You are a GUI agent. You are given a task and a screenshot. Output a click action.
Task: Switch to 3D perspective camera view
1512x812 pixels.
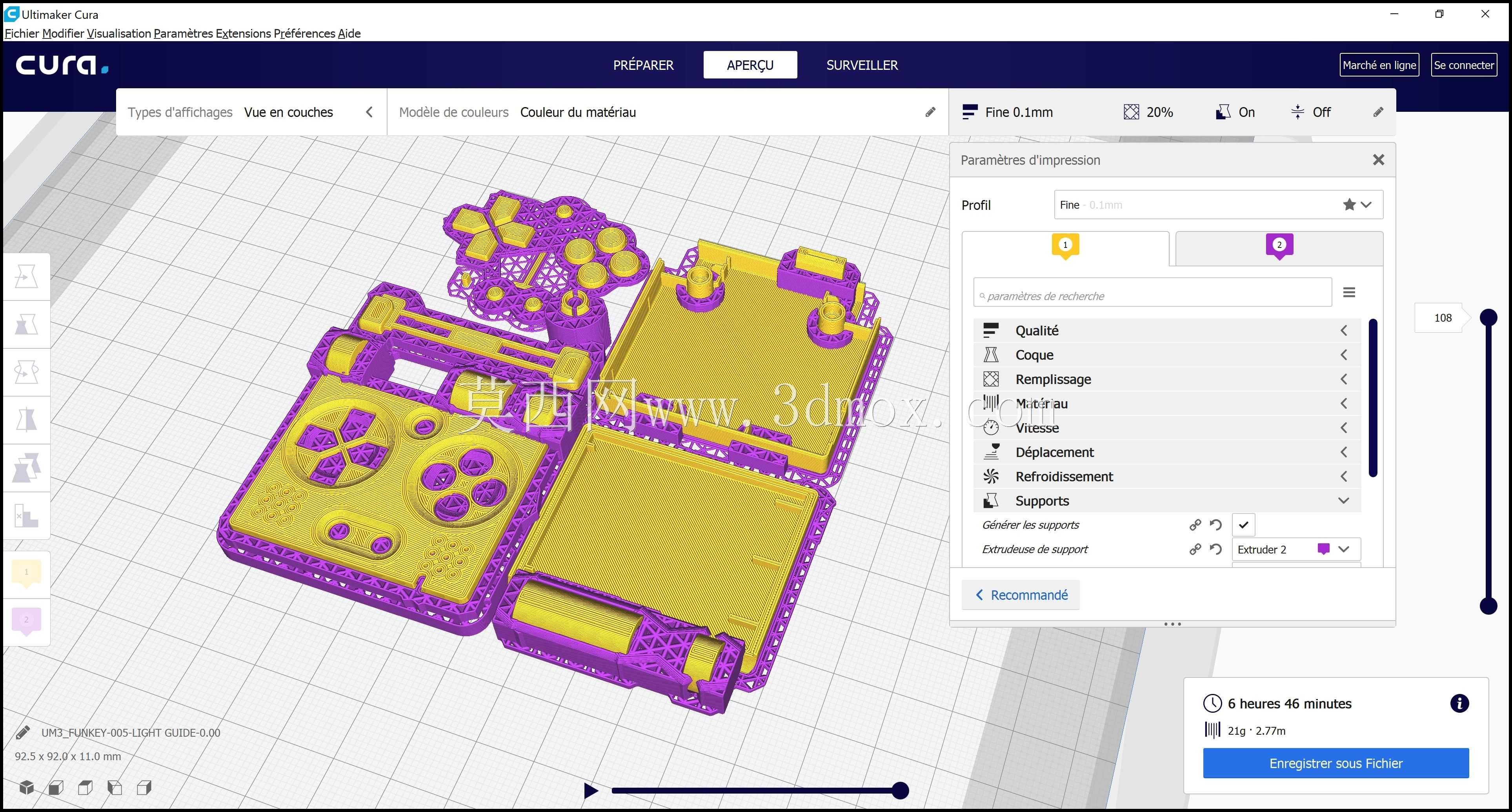tap(26, 787)
